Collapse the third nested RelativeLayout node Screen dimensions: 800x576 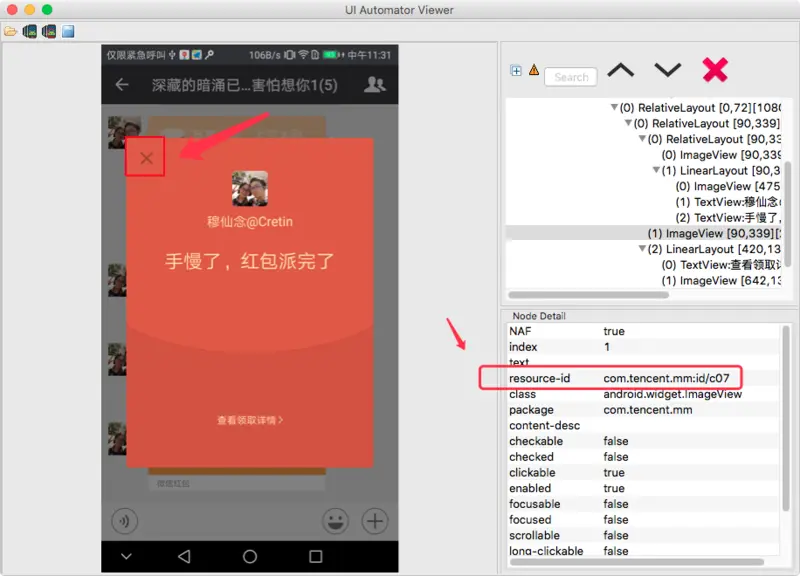pyautogui.click(x=642, y=139)
